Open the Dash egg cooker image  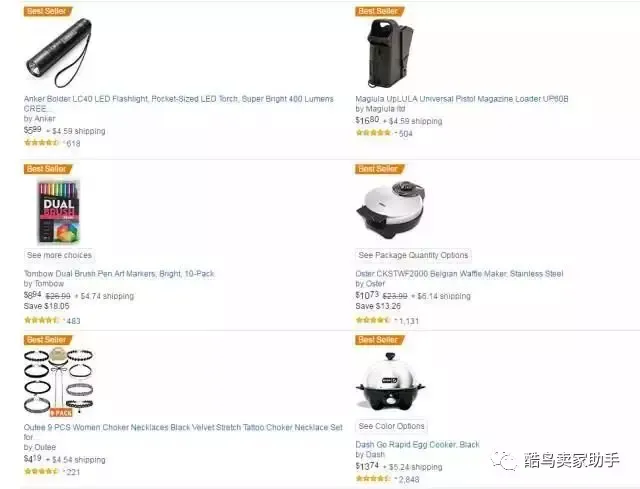pyautogui.click(x=390, y=381)
